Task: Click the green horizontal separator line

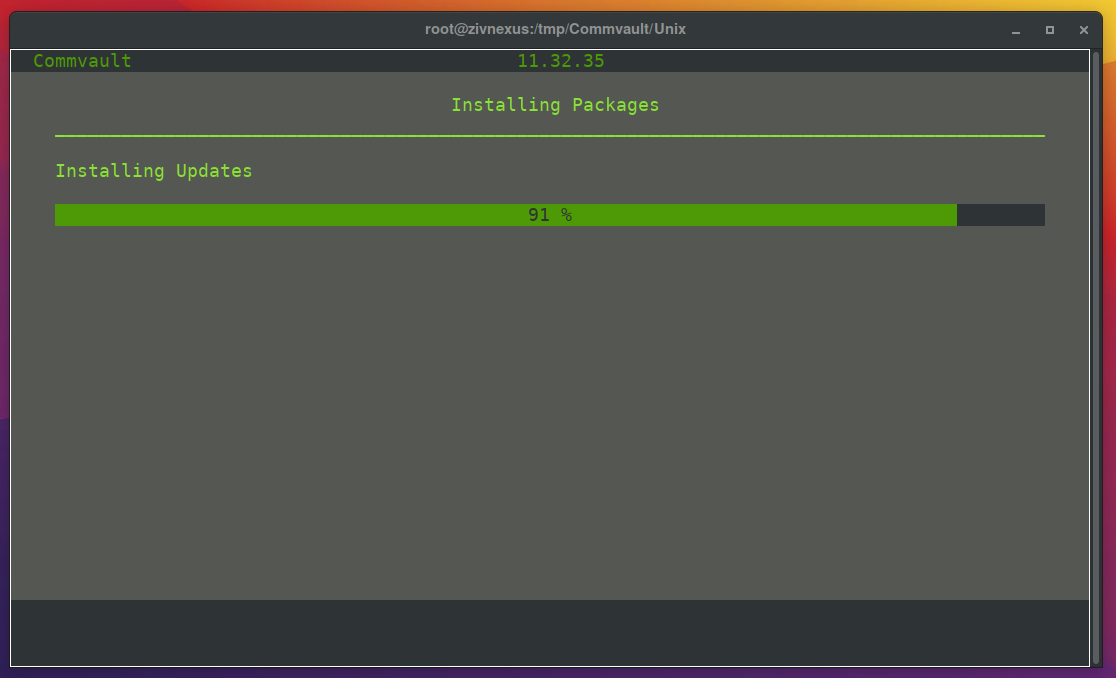Action: [x=550, y=135]
